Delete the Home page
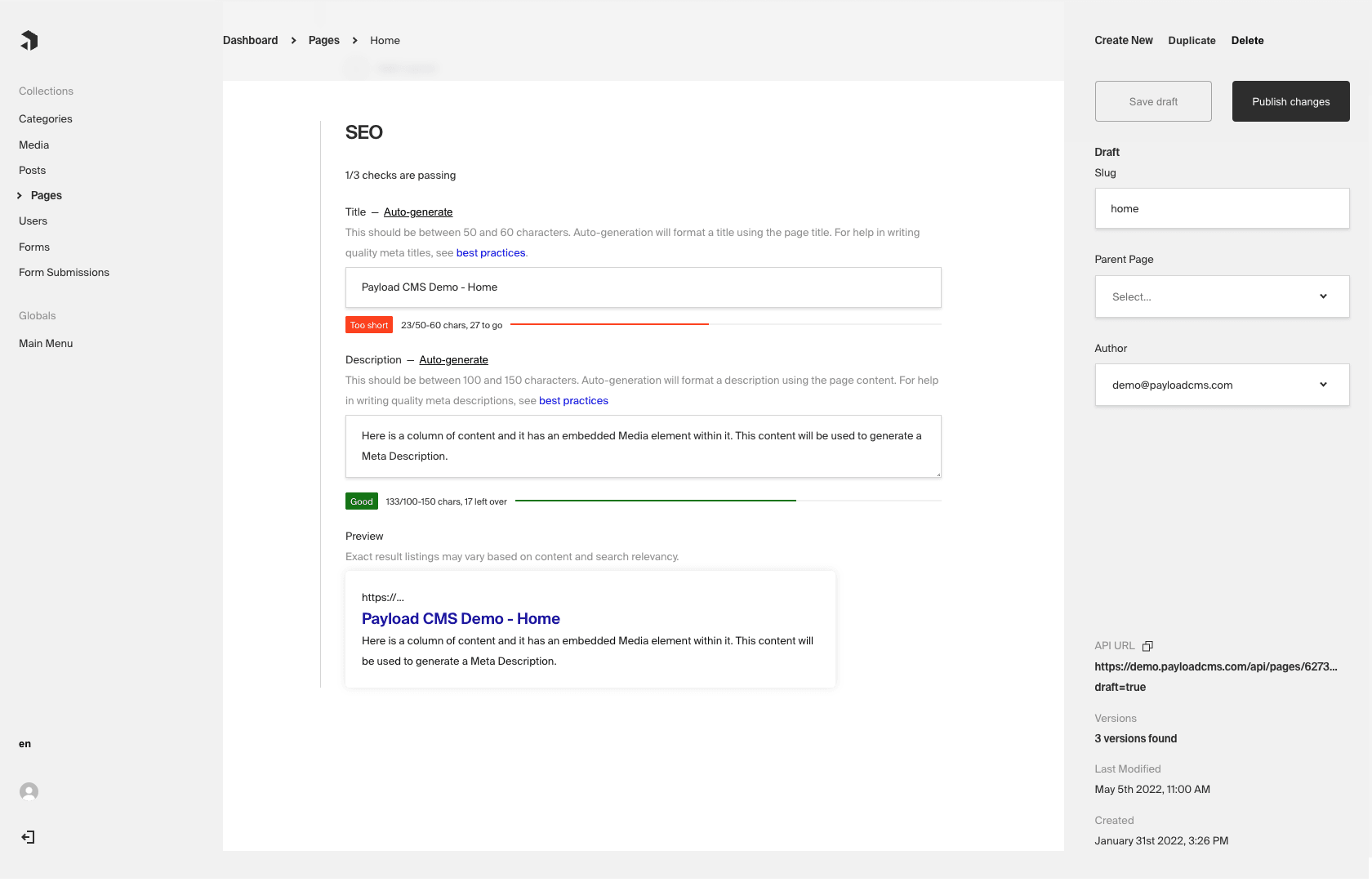This screenshot has height=882, width=1372. click(x=1247, y=40)
